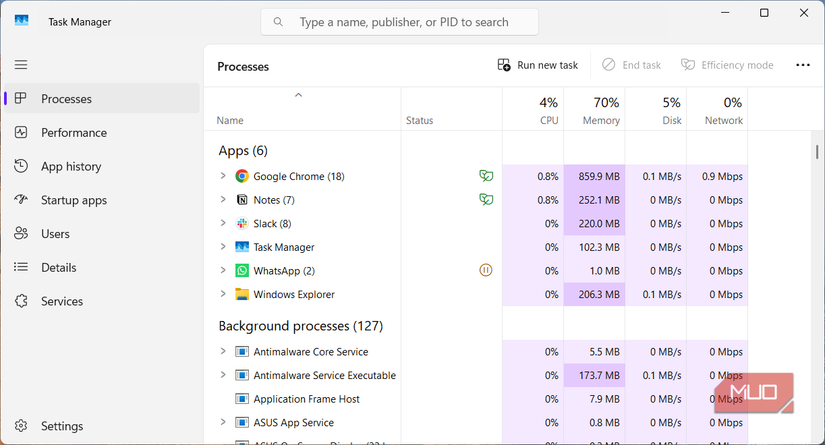Screen dimensions: 825x445
Task: Click the 102.3 MB memory cell
Action: pyautogui.click(x=595, y=247)
